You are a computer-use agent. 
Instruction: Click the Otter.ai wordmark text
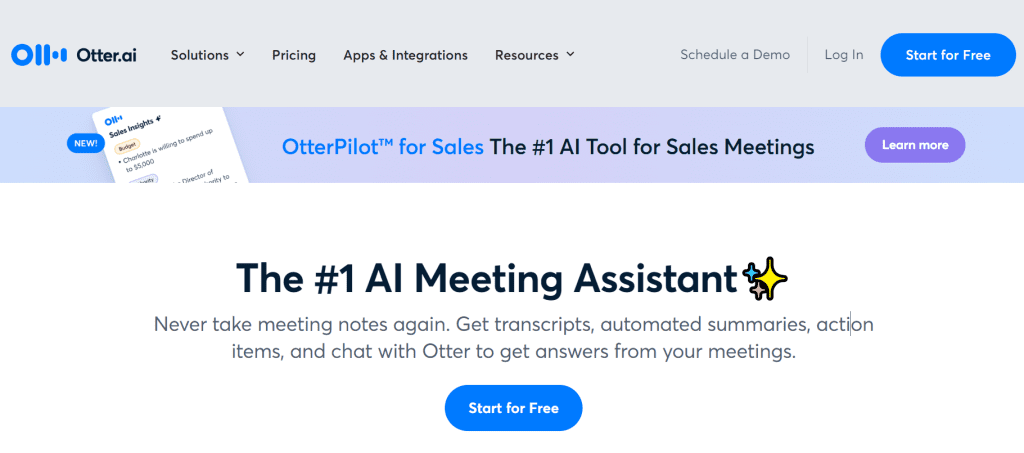click(107, 55)
